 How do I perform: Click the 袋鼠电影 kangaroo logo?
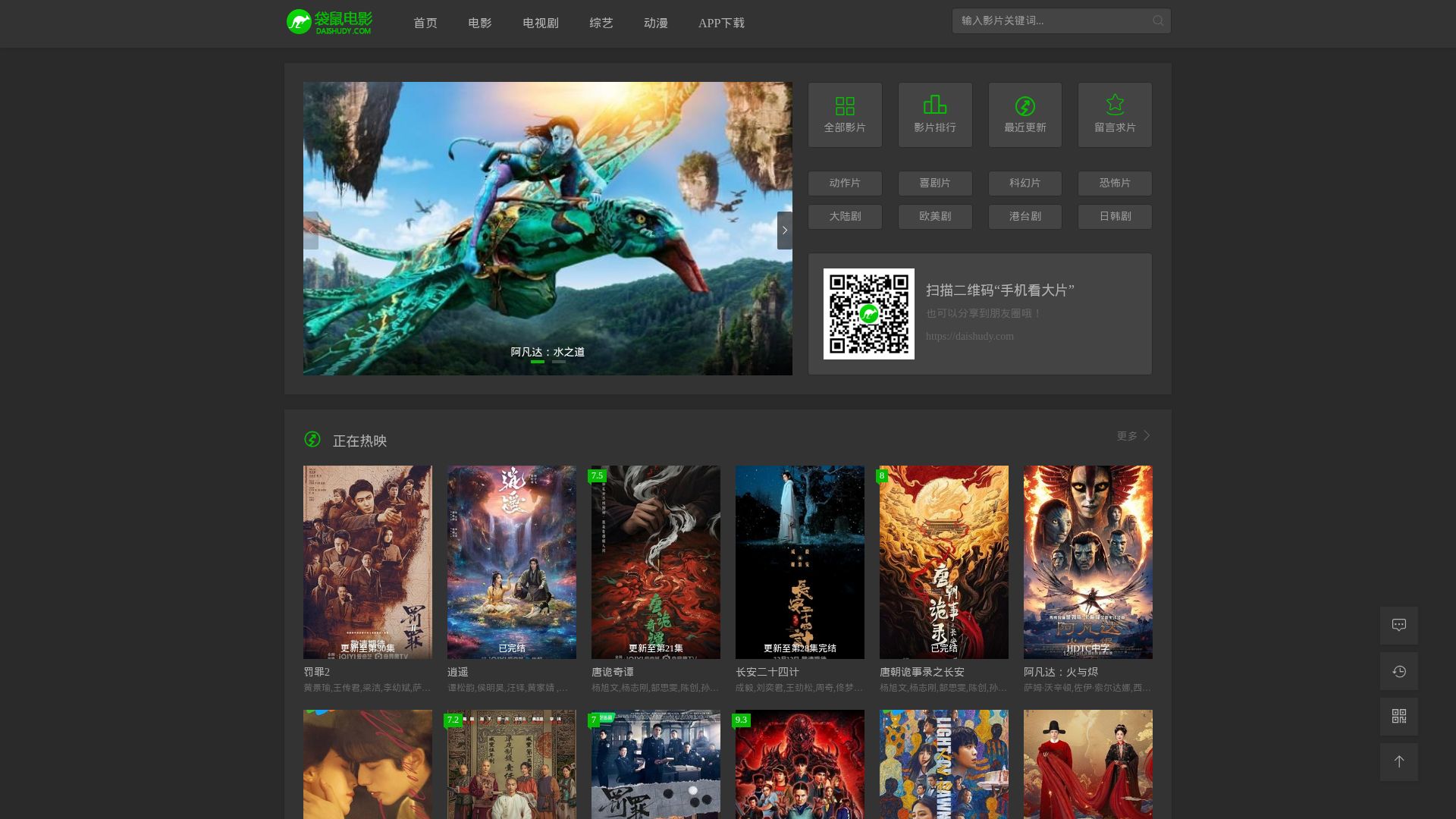329,22
